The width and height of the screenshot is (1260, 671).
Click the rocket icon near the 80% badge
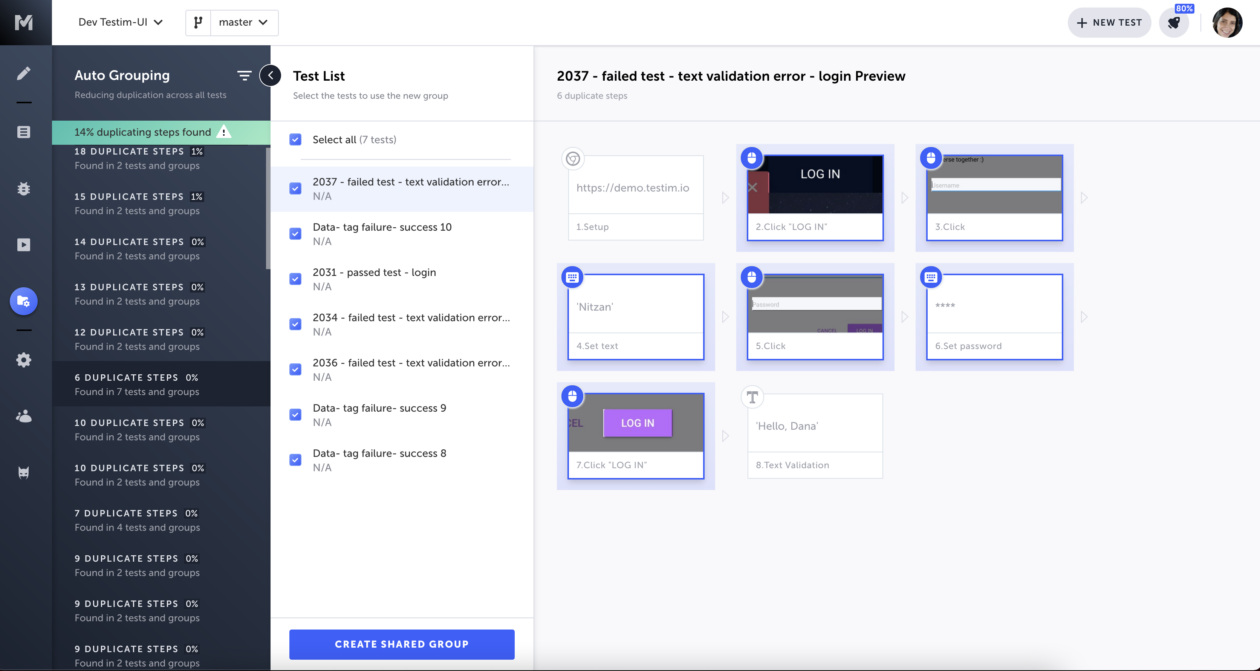1173,22
